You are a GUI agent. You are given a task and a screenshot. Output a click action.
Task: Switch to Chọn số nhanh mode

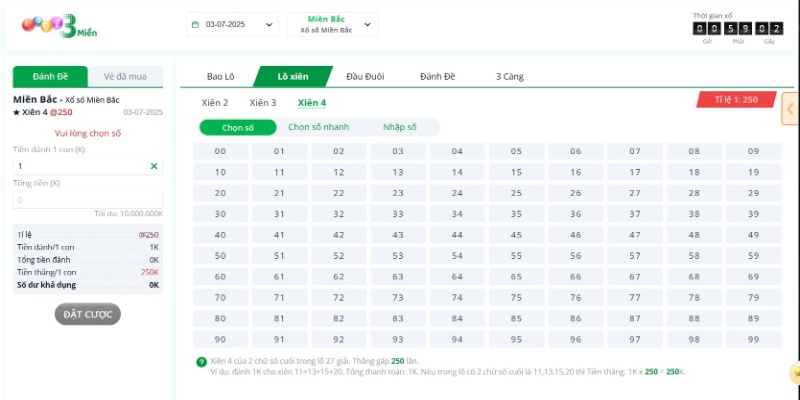pyautogui.click(x=319, y=127)
